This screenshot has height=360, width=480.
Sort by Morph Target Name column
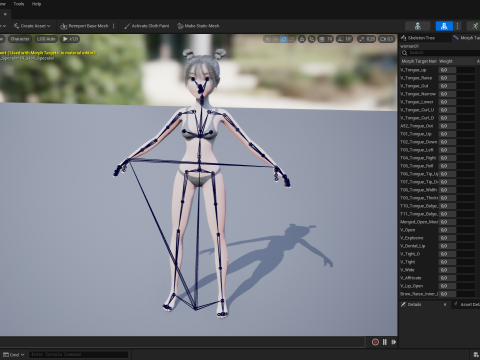click(419, 61)
